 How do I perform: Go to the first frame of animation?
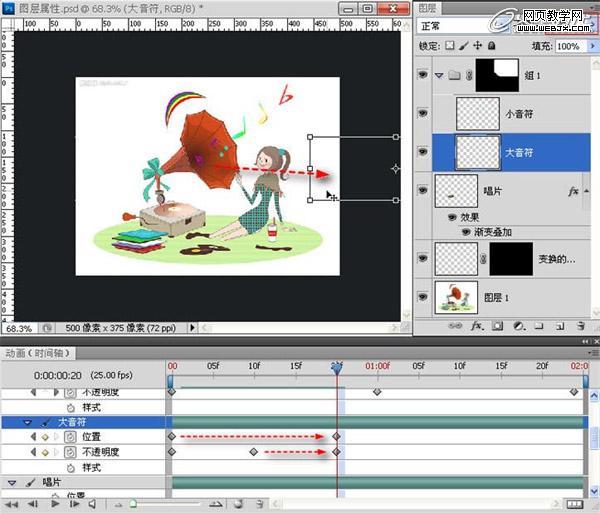[11, 504]
